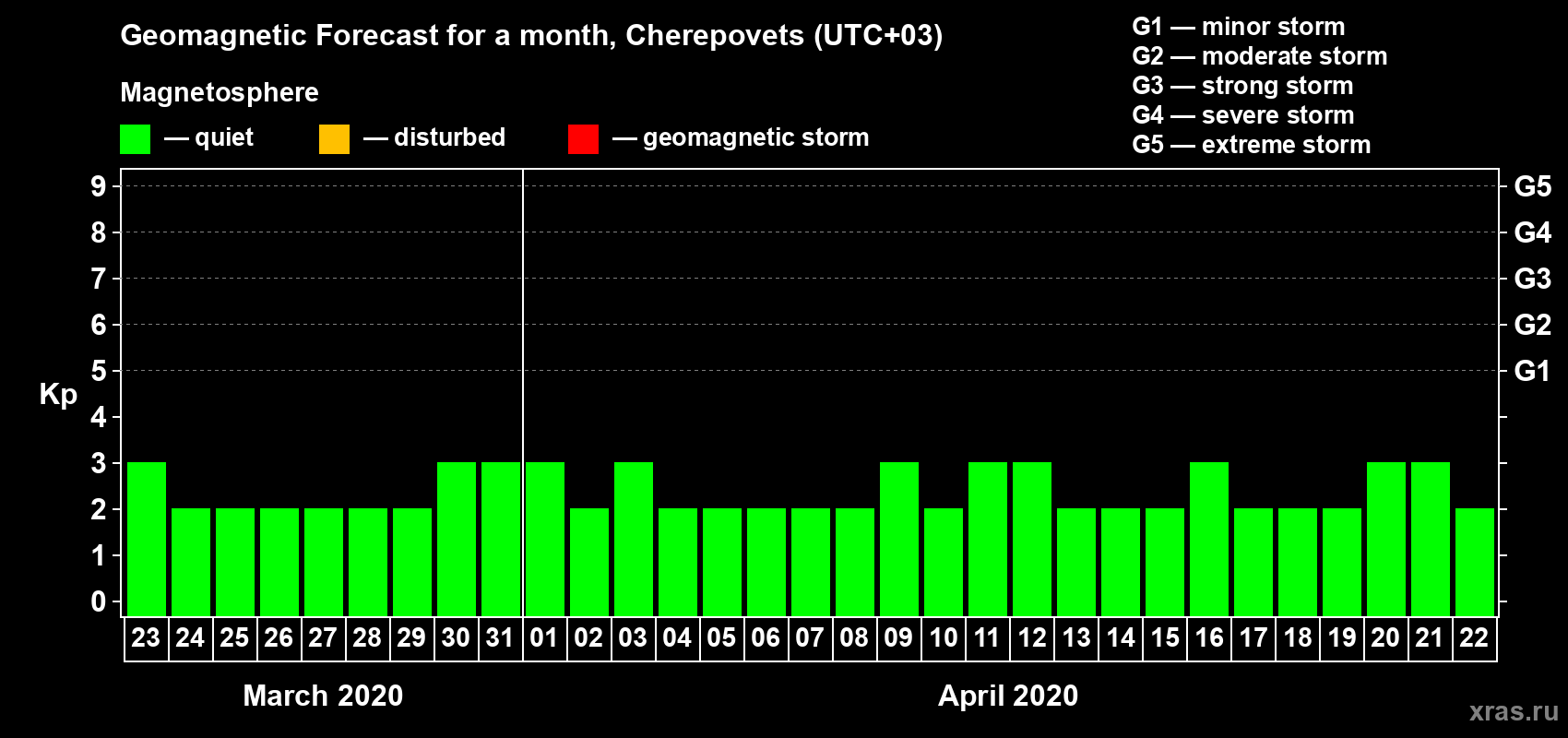The height and width of the screenshot is (738, 1568).
Task: Click the date label 04
Action: pos(677,637)
